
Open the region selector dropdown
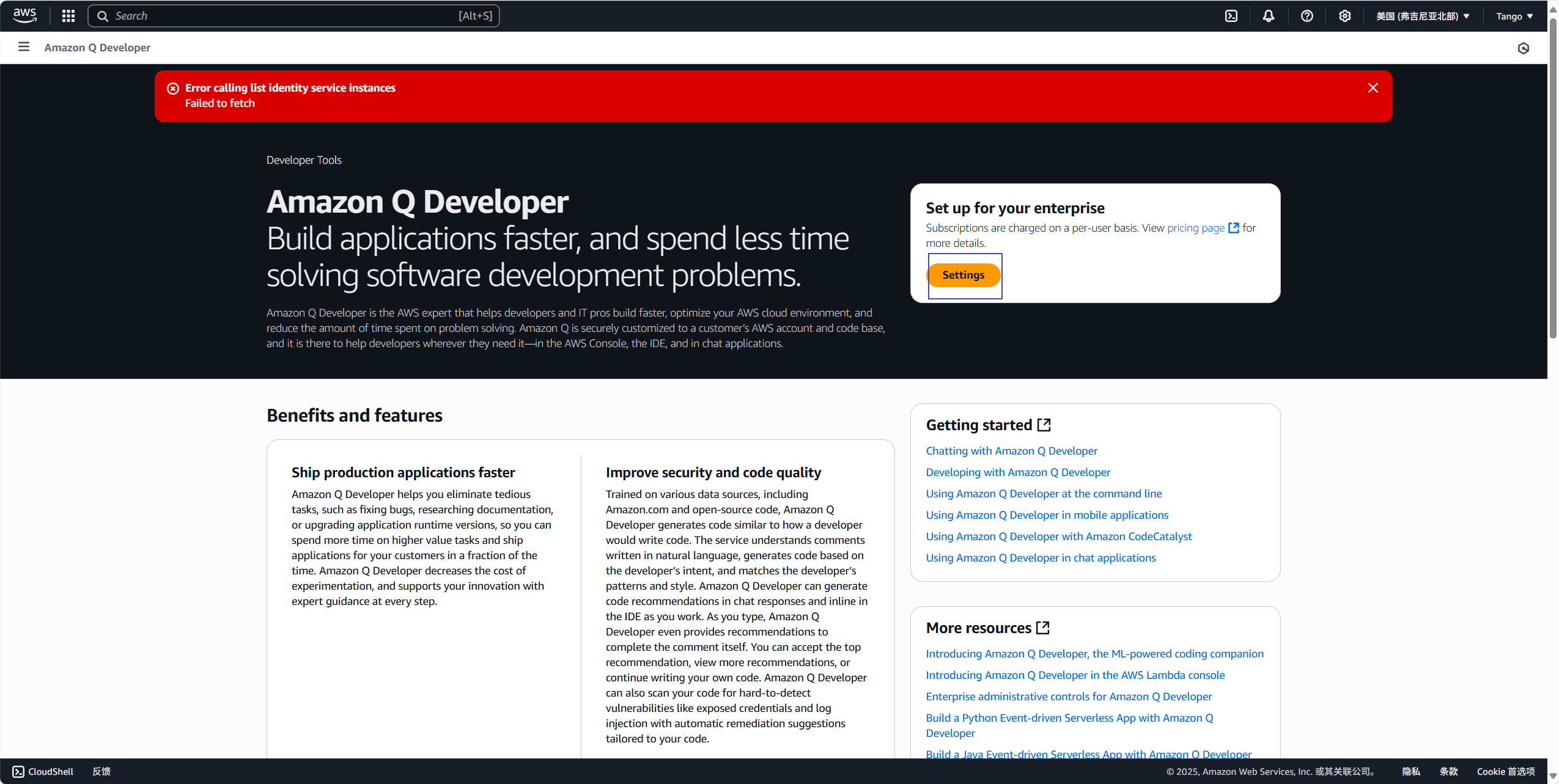tap(1422, 16)
